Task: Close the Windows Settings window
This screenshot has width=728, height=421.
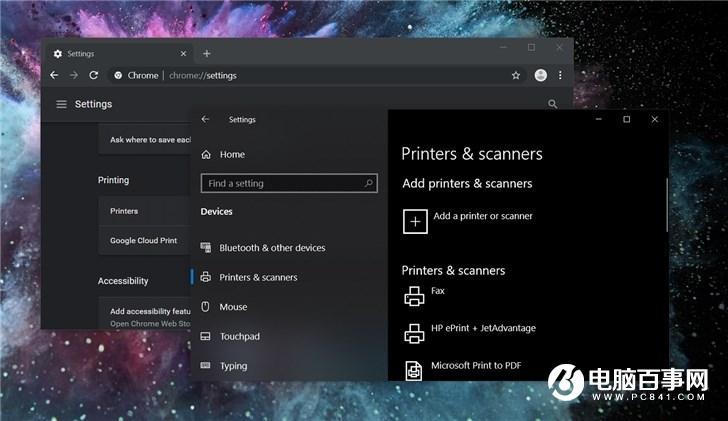Action: click(655, 119)
